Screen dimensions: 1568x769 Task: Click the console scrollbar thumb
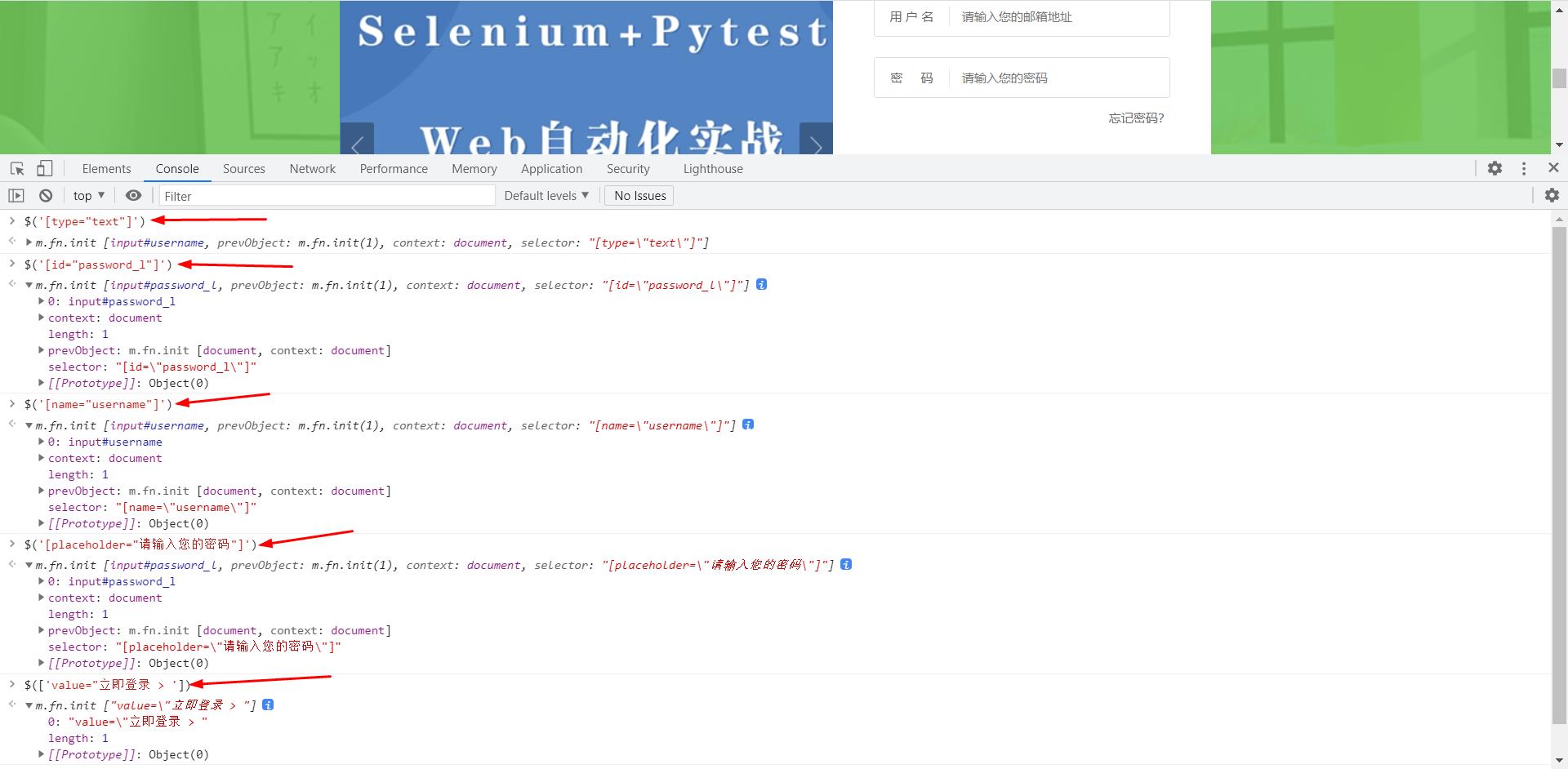[x=1559, y=475]
